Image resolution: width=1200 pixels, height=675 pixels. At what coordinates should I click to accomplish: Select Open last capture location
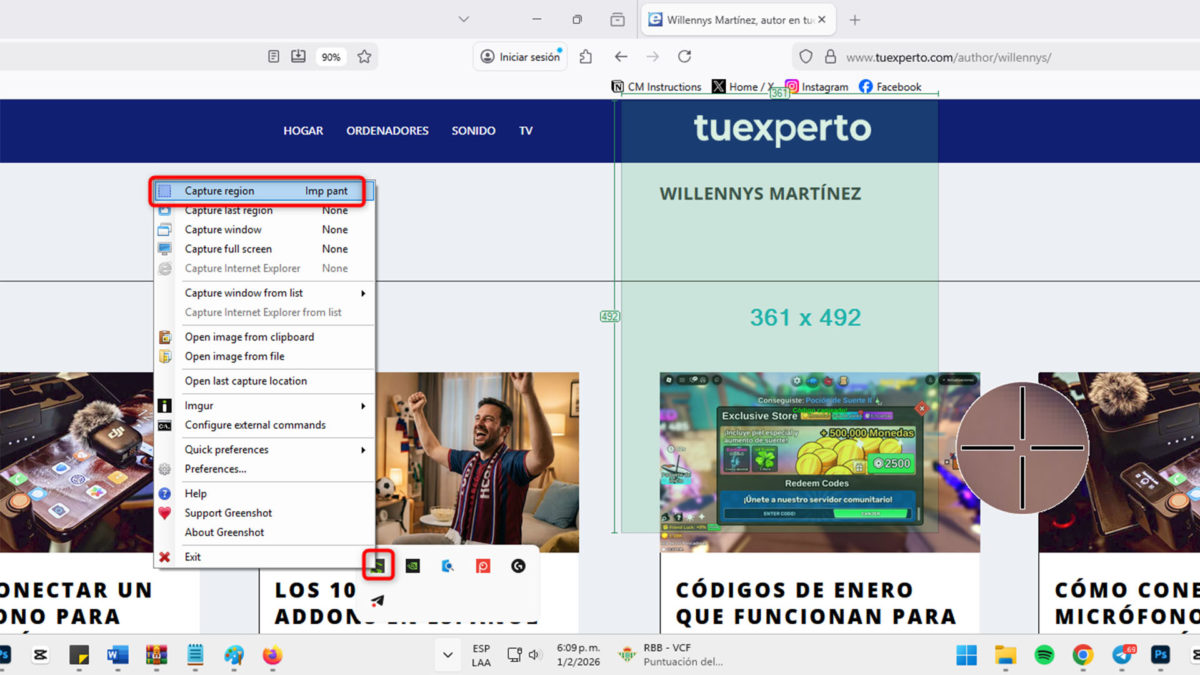click(264, 381)
